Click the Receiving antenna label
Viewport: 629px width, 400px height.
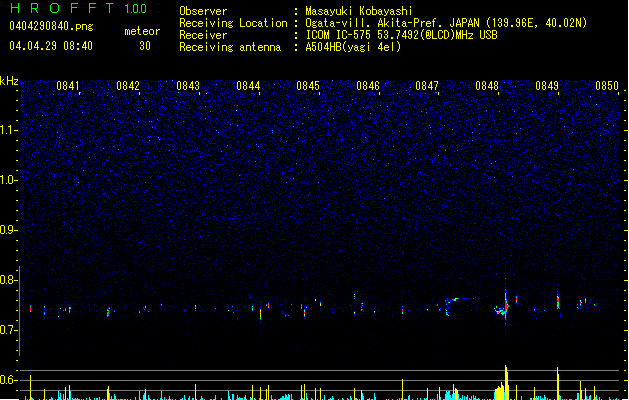pos(230,47)
